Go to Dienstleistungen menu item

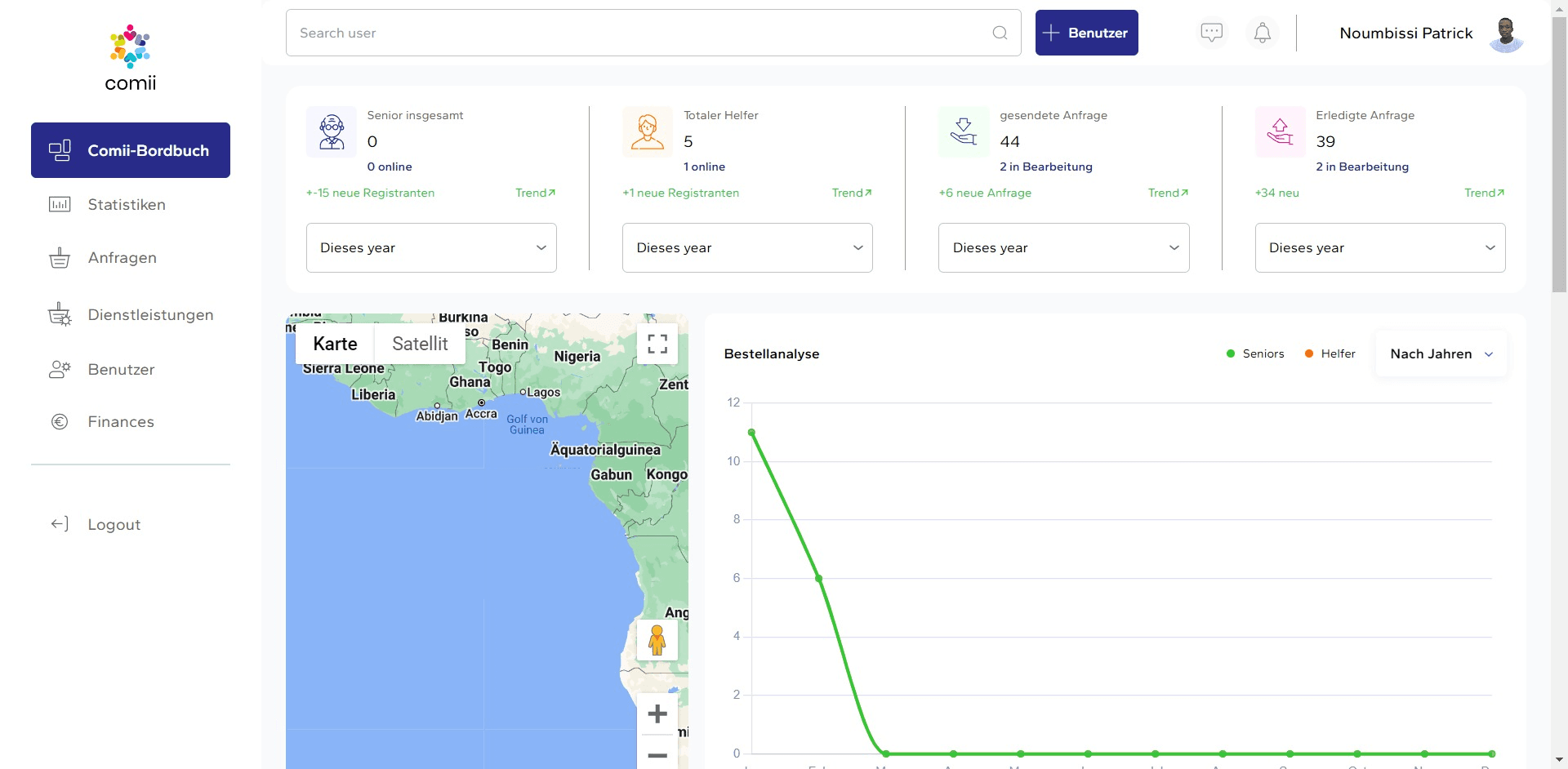coord(150,315)
